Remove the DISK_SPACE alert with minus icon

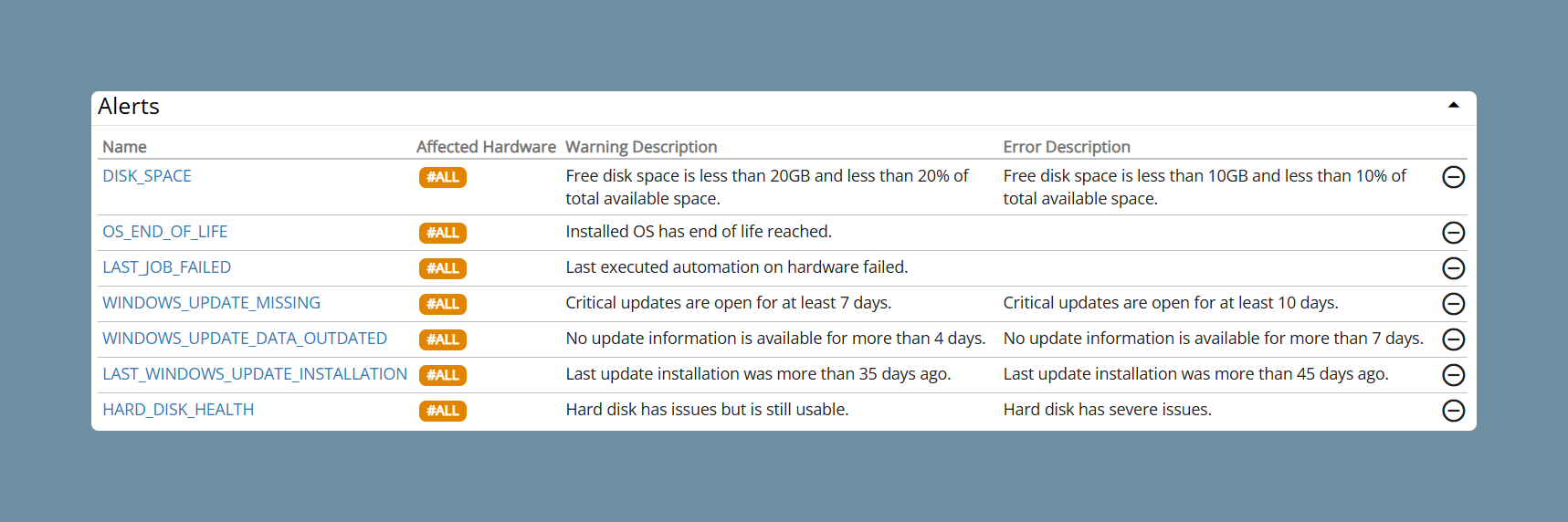coord(1453,177)
